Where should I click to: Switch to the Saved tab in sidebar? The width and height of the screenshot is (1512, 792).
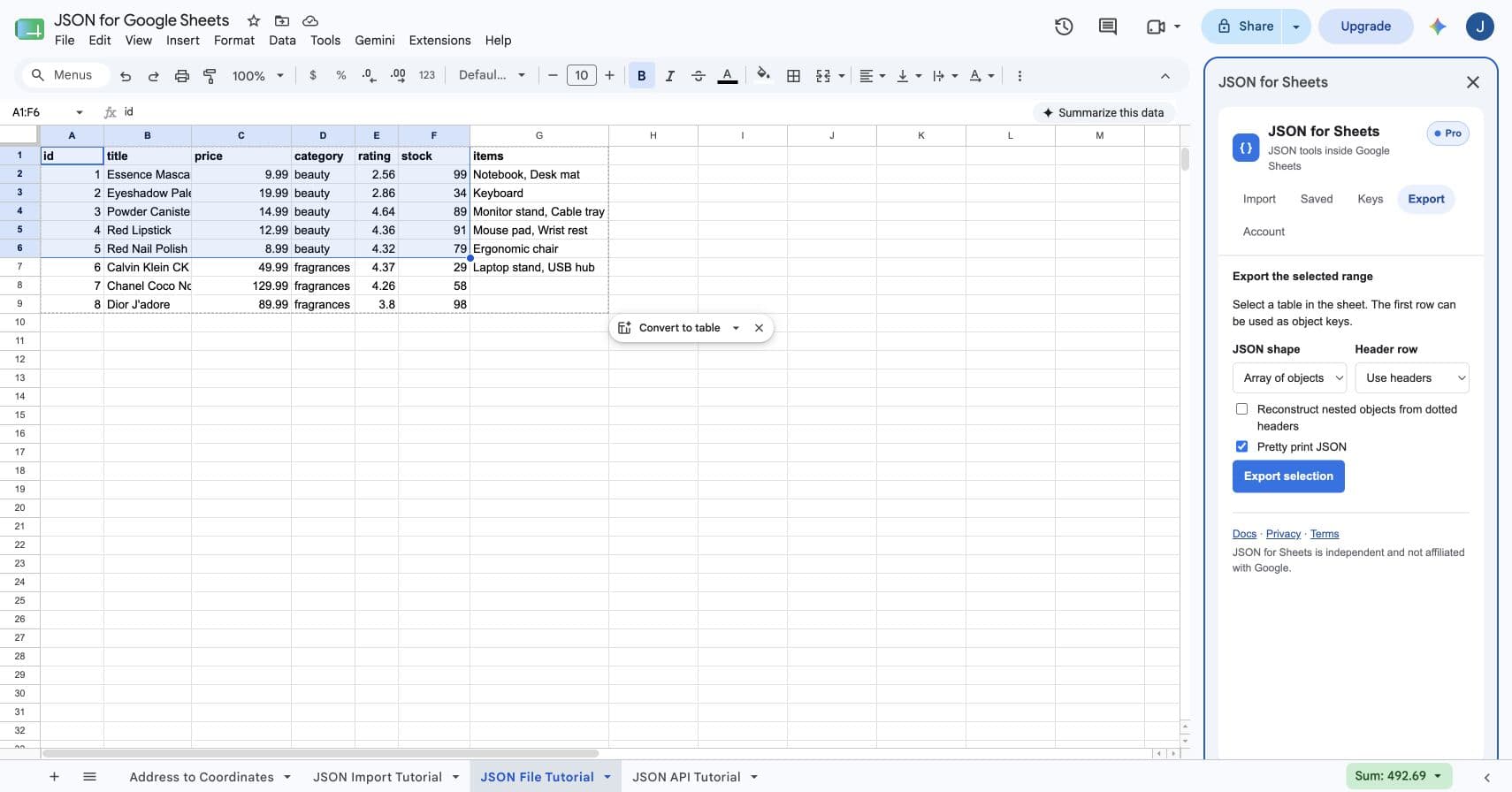pyautogui.click(x=1317, y=199)
